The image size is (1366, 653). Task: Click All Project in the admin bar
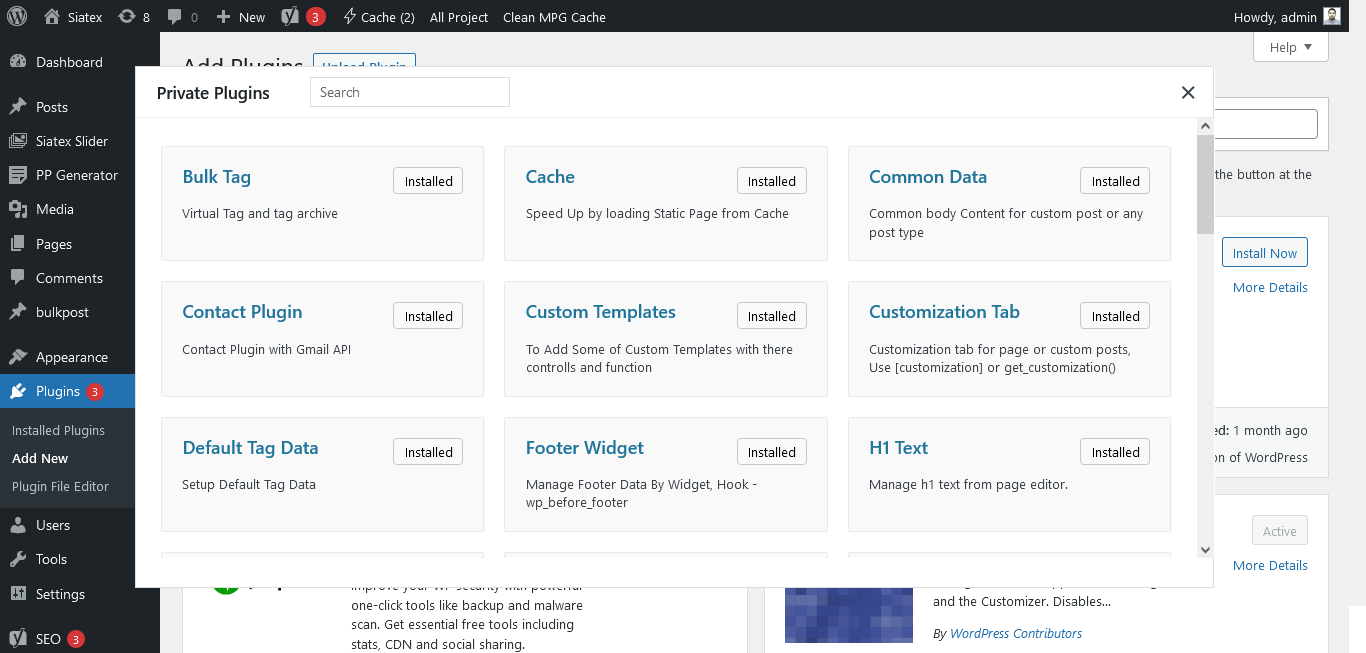(x=458, y=16)
